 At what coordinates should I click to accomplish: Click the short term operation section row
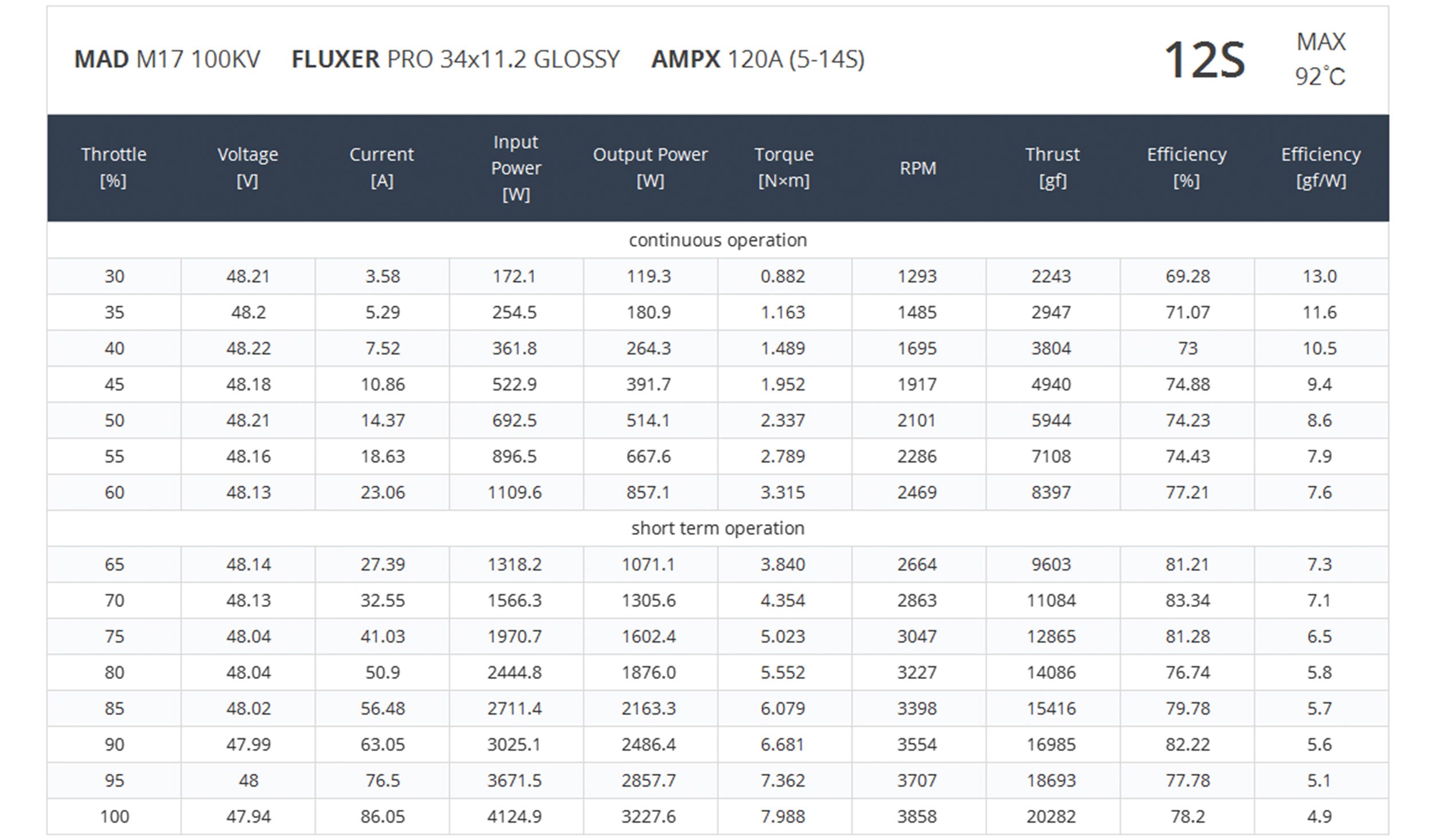(x=717, y=528)
